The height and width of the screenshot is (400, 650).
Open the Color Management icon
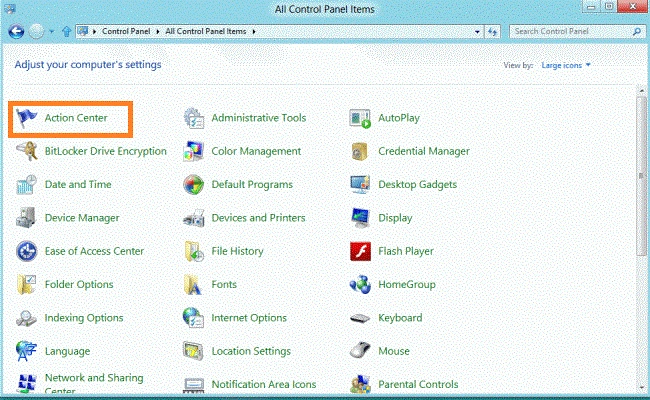click(194, 151)
